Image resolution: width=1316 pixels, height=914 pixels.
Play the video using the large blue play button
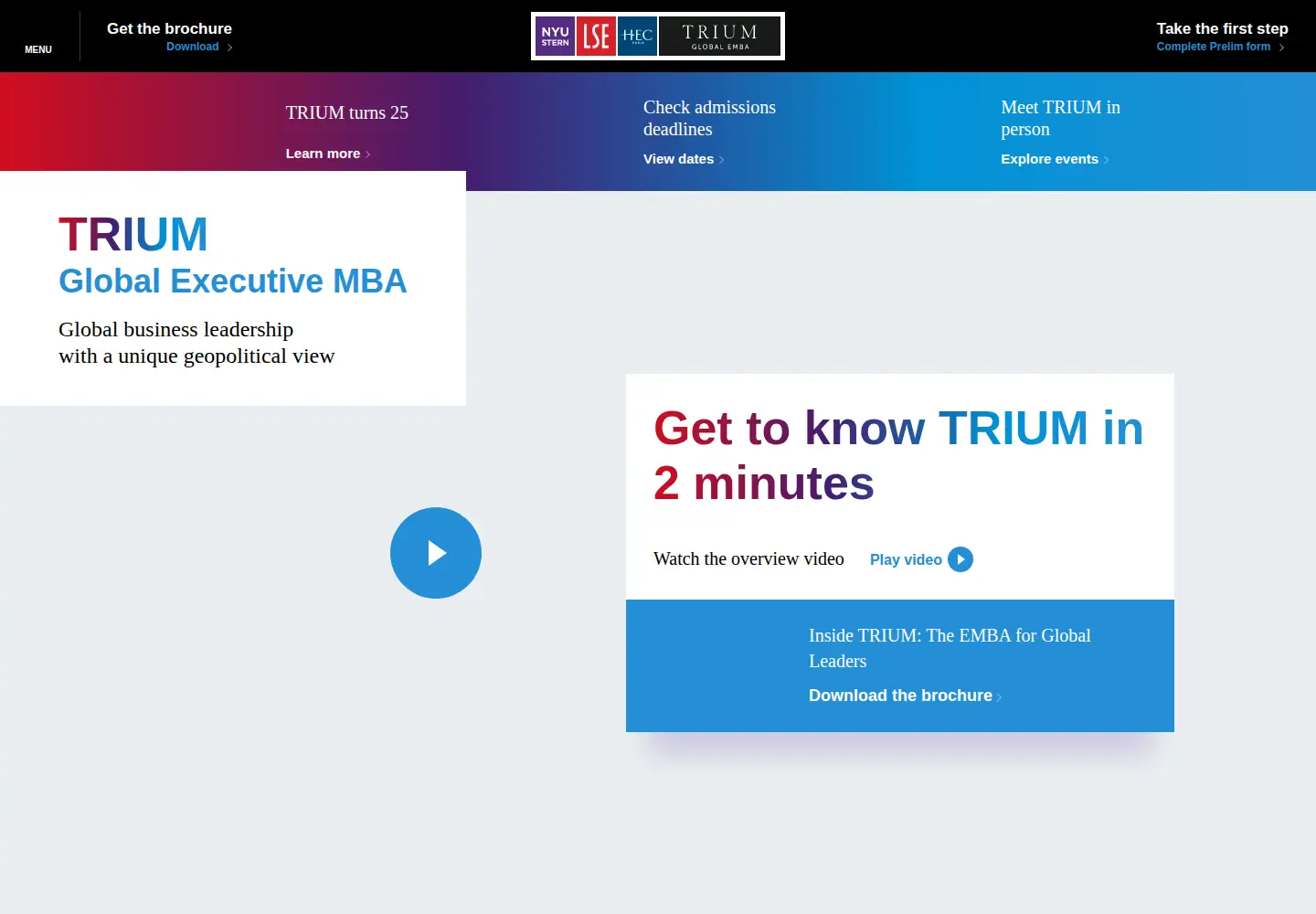pos(436,553)
